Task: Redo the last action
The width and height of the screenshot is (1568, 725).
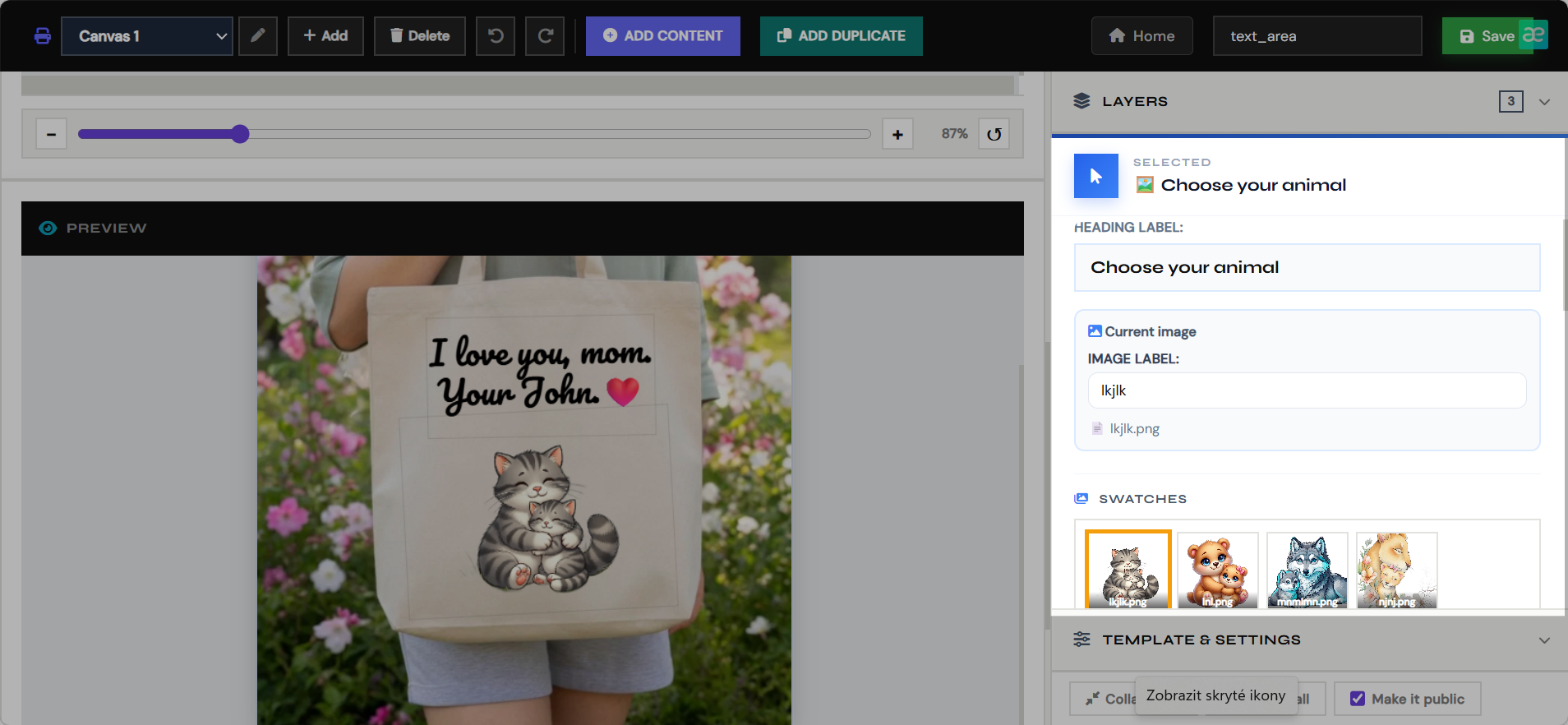Action: 545,36
